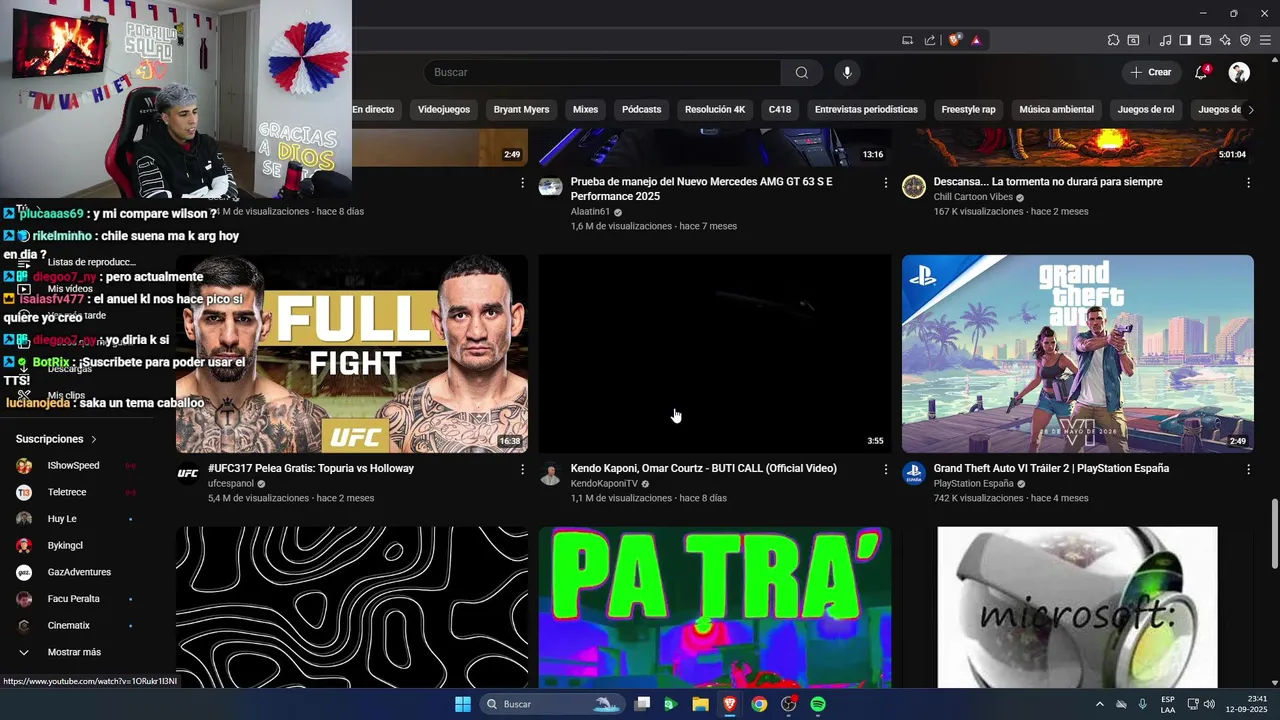Open the Chill Cartoon Vibes channel link

click(x=973, y=198)
